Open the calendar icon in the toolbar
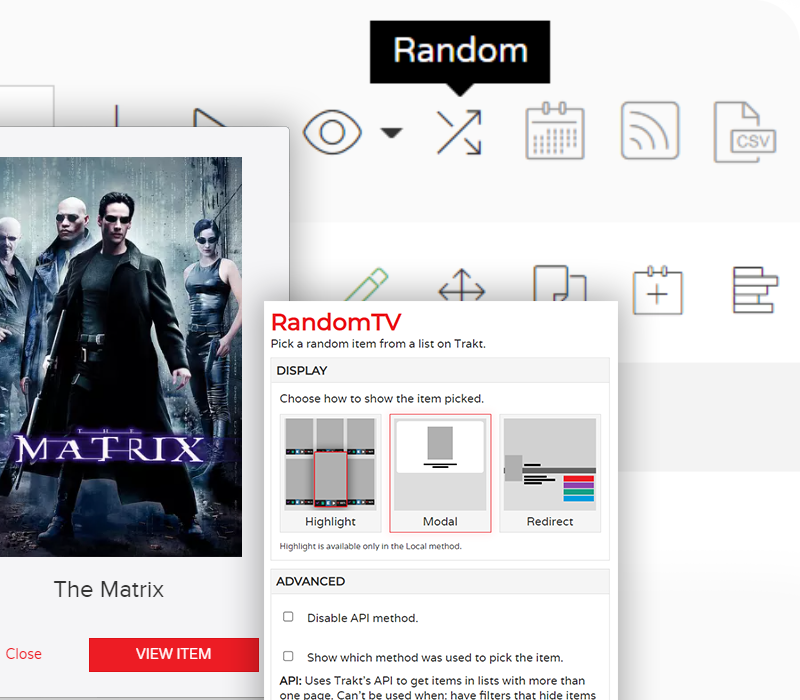800x700 pixels. [555, 131]
